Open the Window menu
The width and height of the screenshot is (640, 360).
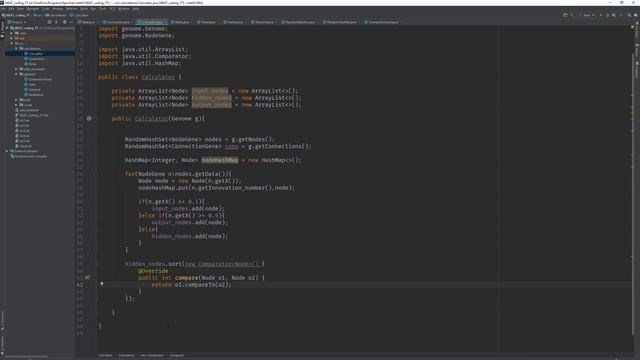click(123, 9)
